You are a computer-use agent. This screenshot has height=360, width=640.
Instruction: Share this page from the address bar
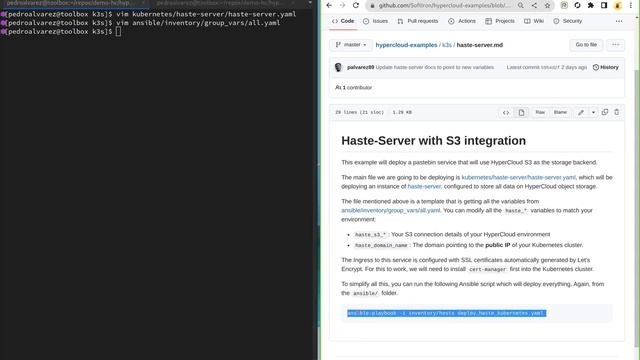(534, 6)
